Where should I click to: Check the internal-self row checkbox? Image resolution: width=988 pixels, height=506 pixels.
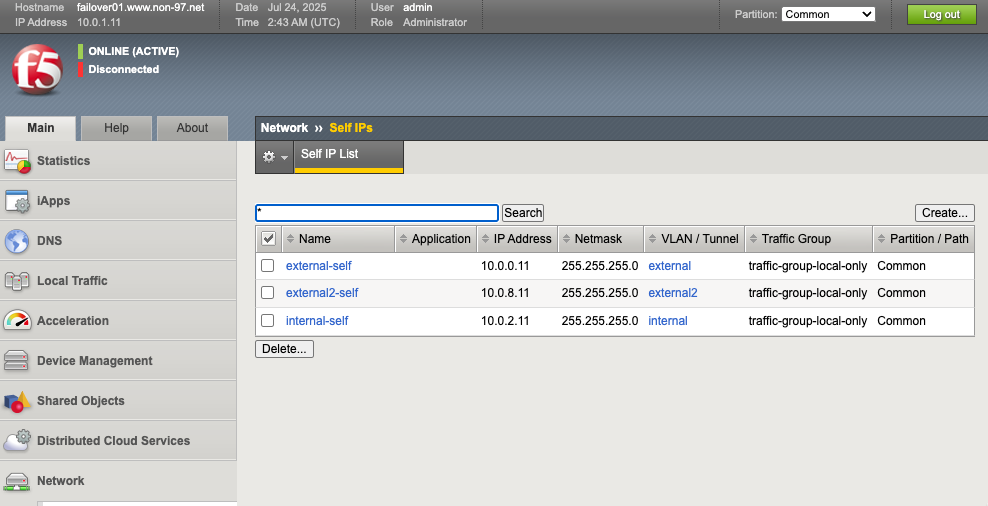(x=268, y=320)
